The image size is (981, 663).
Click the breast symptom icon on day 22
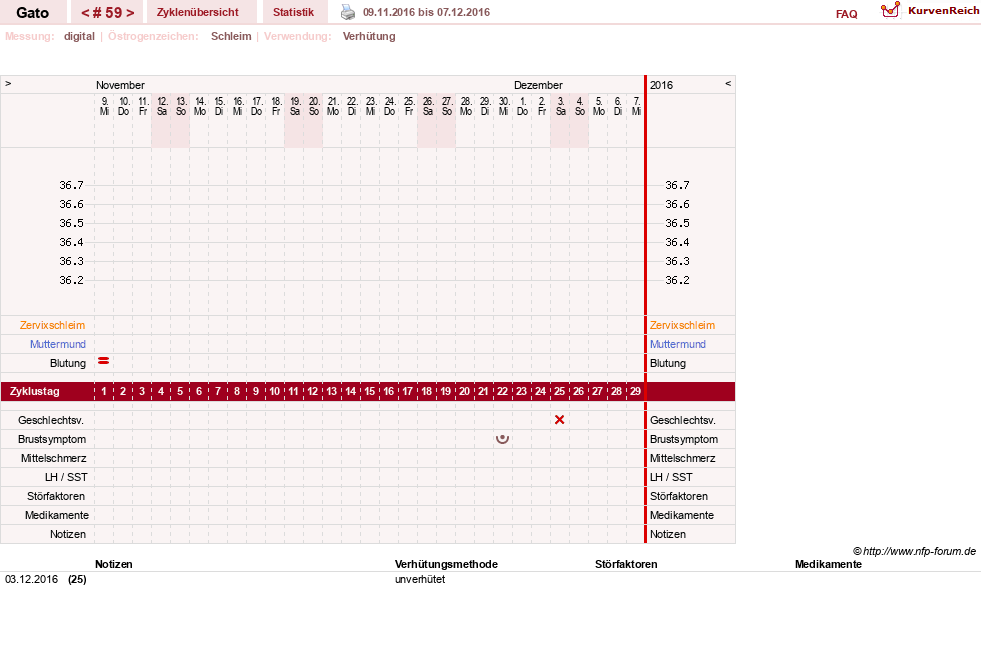502,439
